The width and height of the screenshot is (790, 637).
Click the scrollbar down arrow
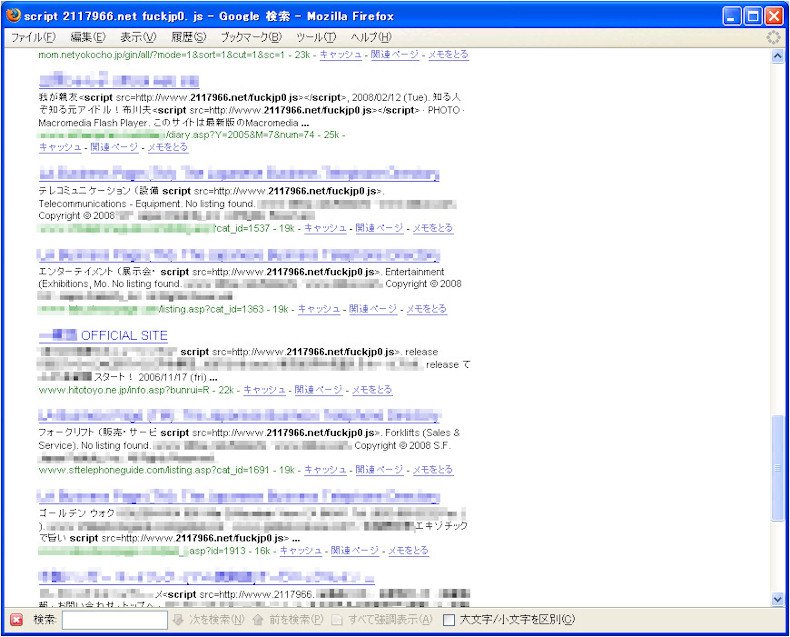click(778, 599)
